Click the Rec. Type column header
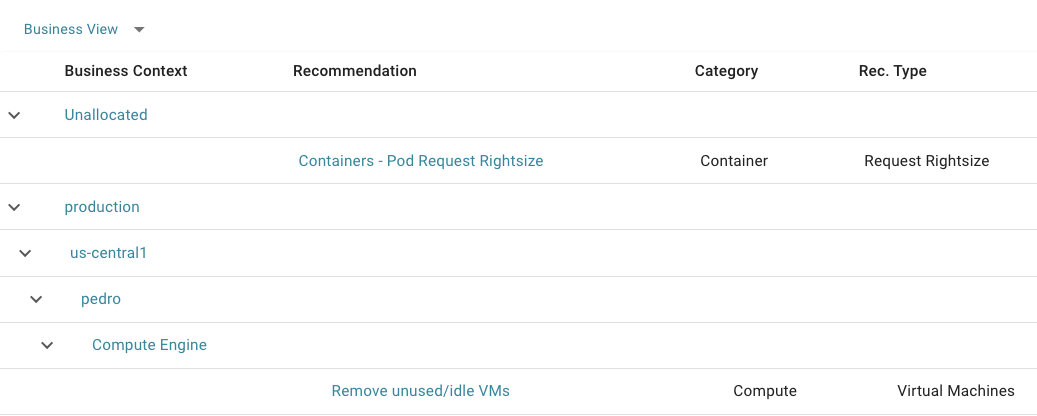The image size is (1037, 416). pos(892,71)
